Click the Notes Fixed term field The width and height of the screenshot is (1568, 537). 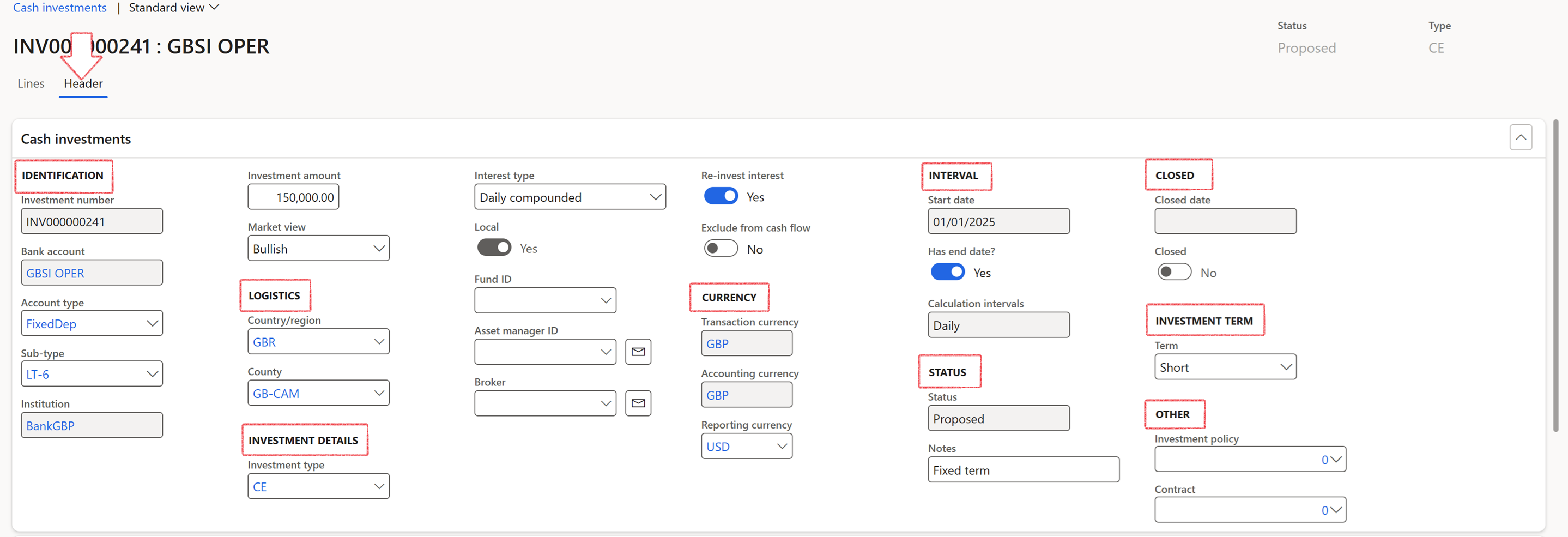coord(1023,470)
